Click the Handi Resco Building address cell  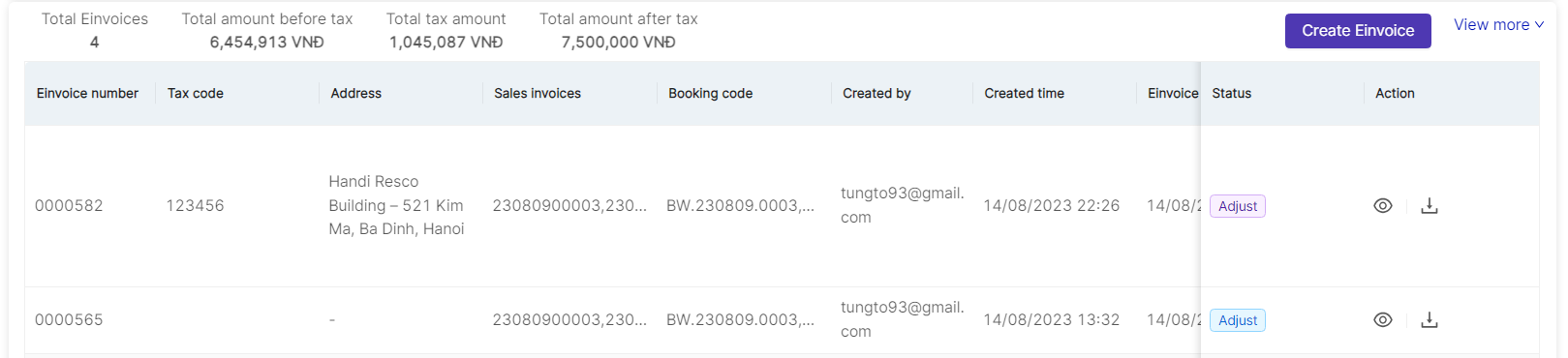pos(396,205)
